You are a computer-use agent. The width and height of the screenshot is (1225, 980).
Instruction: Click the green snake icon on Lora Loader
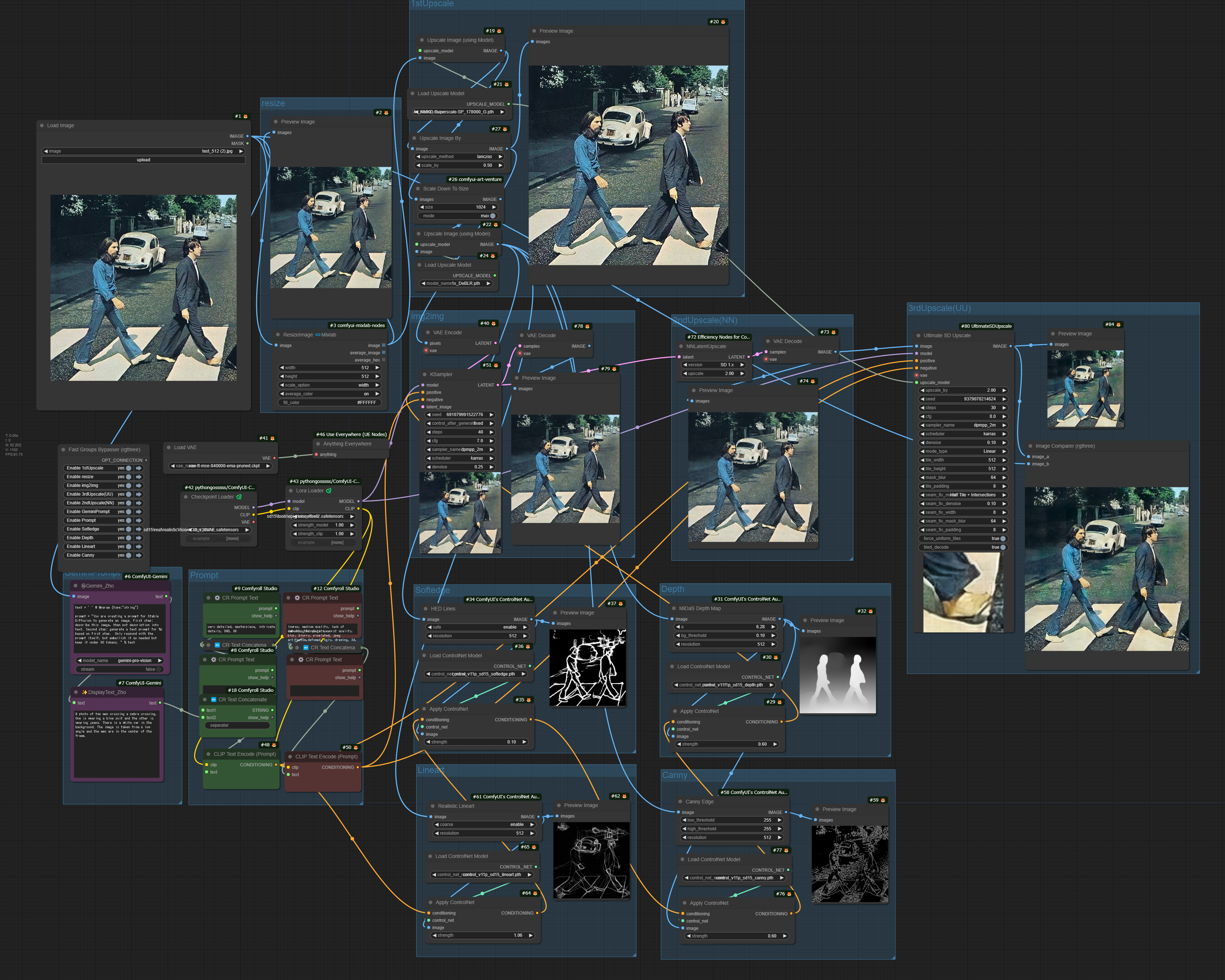coord(328,491)
